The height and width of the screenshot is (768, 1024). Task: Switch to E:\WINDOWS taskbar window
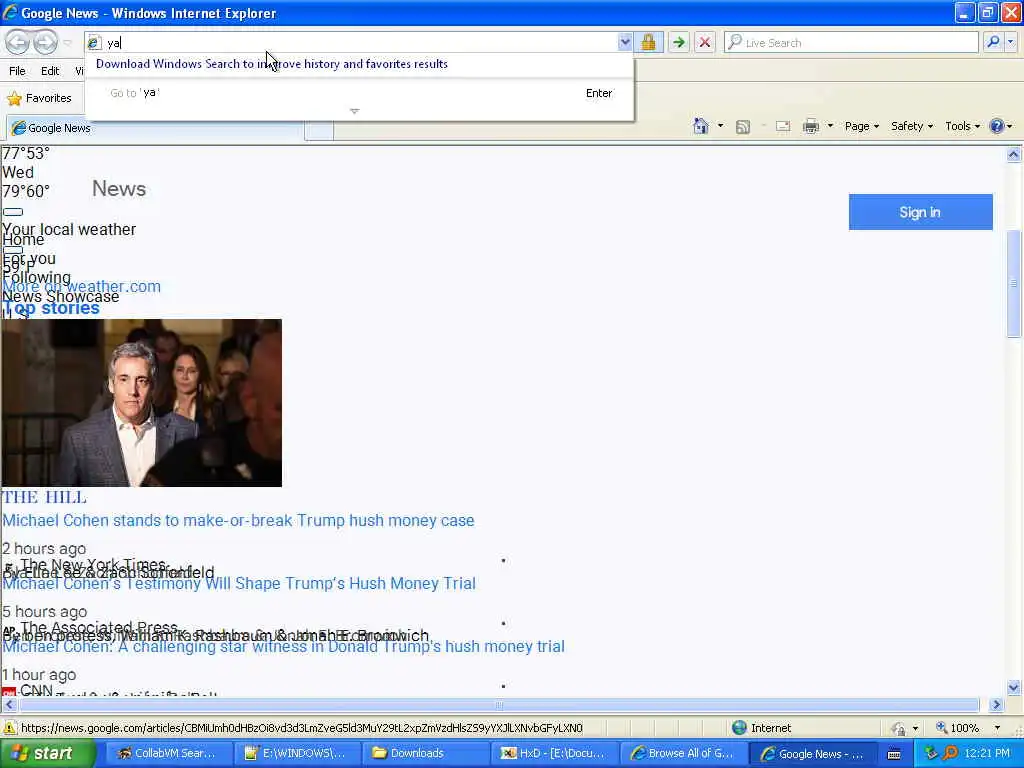pyautogui.click(x=296, y=754)
